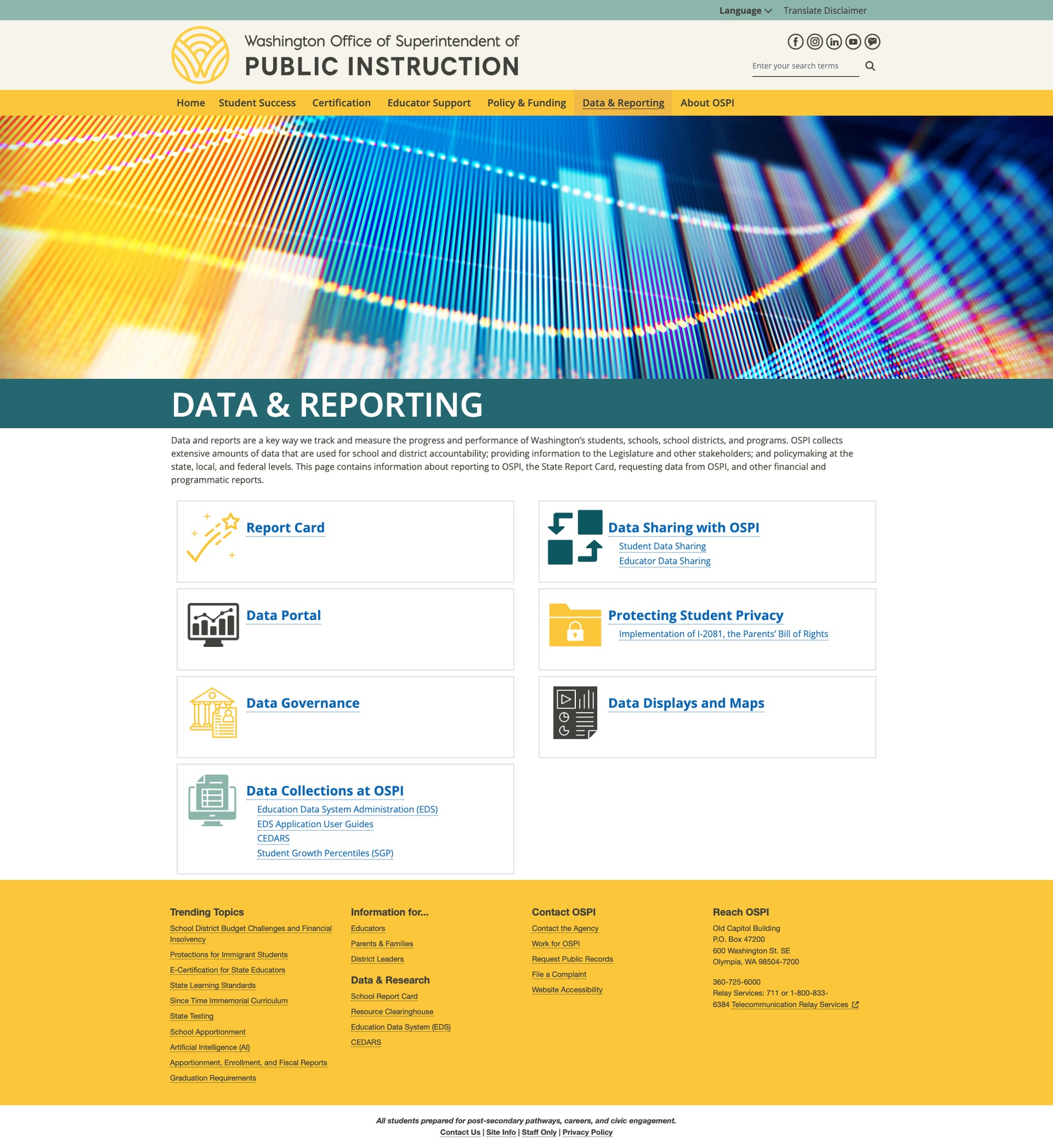Image resolution: width=1053 pixels, height=1148 pixels.
Task: Open Data Collections at OSPI link
Action: click(x=325, y=791)
